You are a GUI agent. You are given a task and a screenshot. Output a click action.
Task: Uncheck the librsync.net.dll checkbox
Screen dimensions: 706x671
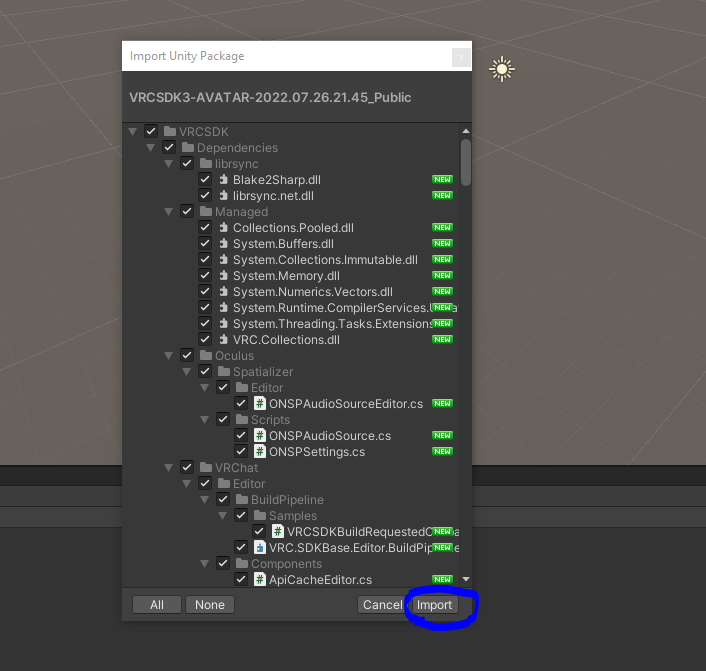[x=205, y=195]
